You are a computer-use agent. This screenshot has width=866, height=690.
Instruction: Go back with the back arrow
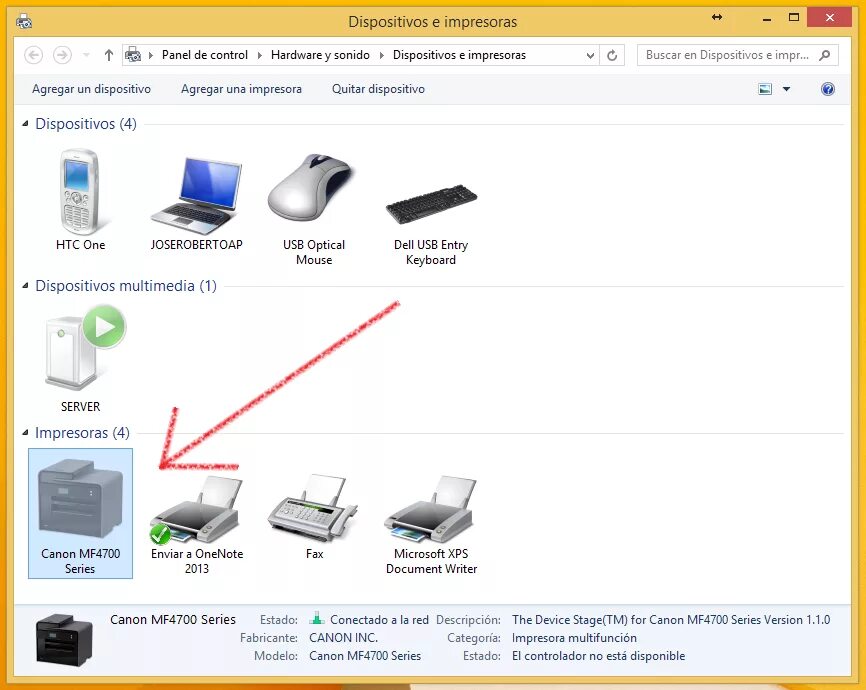[x=34, y=55]
